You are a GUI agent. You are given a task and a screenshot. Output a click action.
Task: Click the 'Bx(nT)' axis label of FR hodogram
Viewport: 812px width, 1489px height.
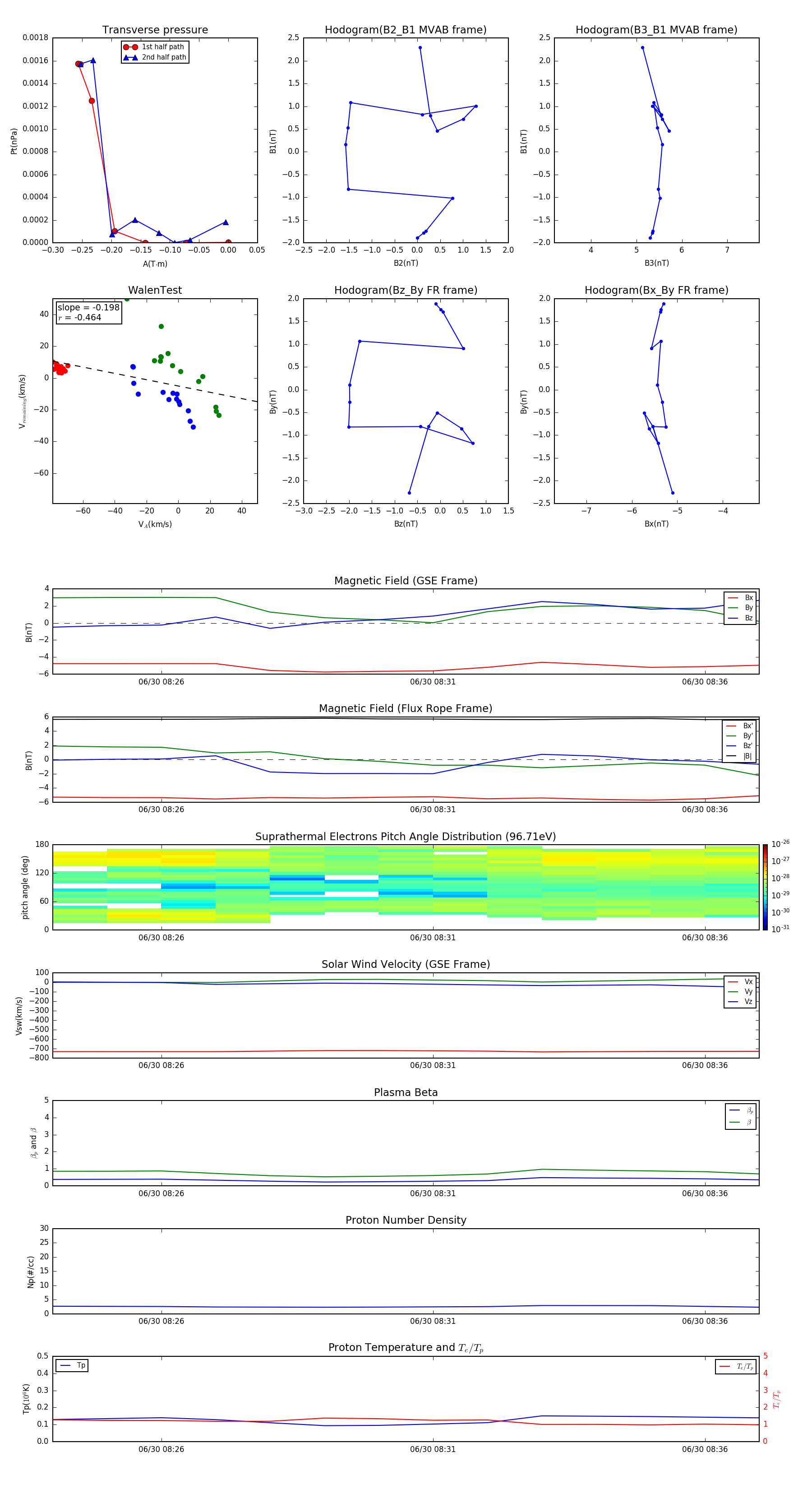coord(656,524)
